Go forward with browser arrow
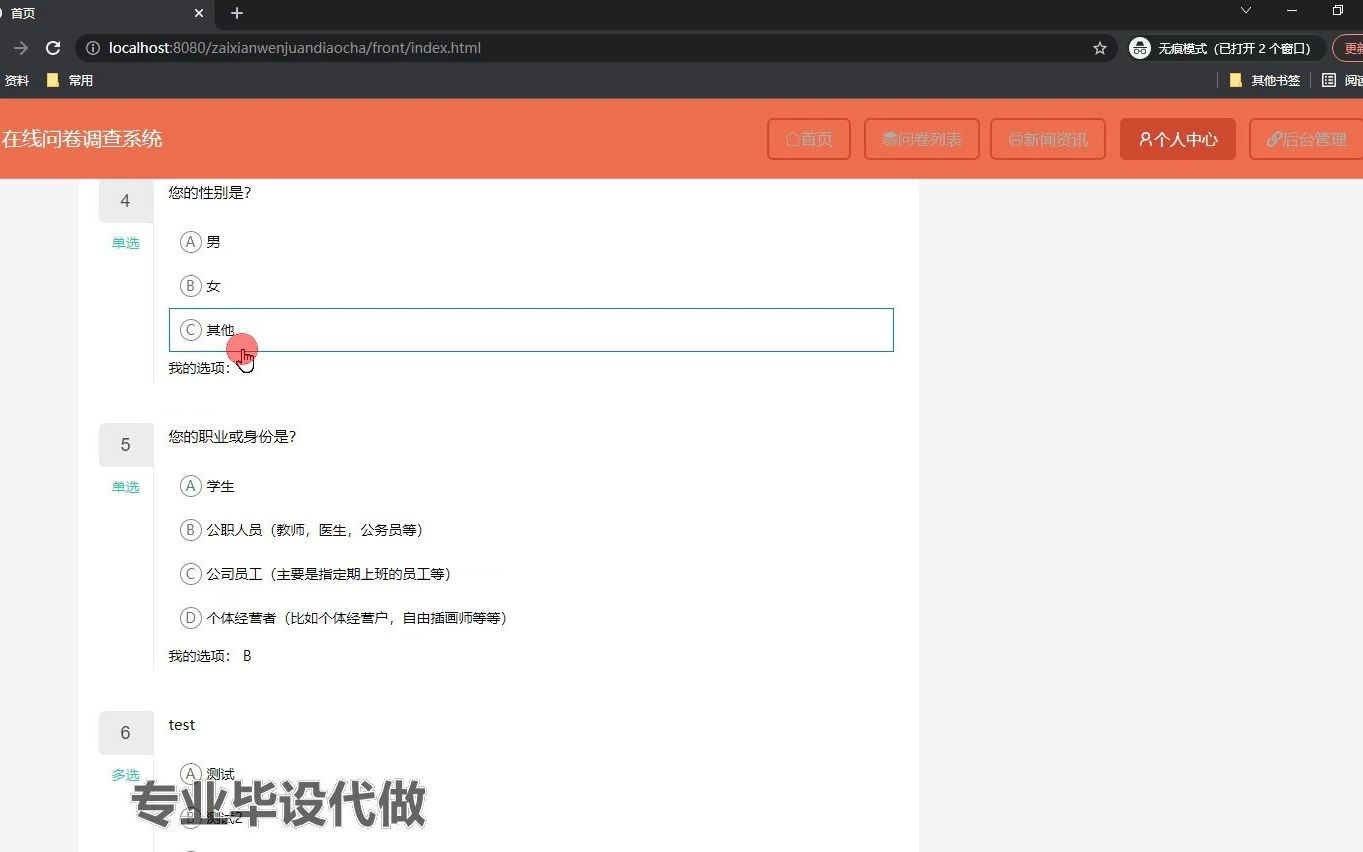 (20, 48)
